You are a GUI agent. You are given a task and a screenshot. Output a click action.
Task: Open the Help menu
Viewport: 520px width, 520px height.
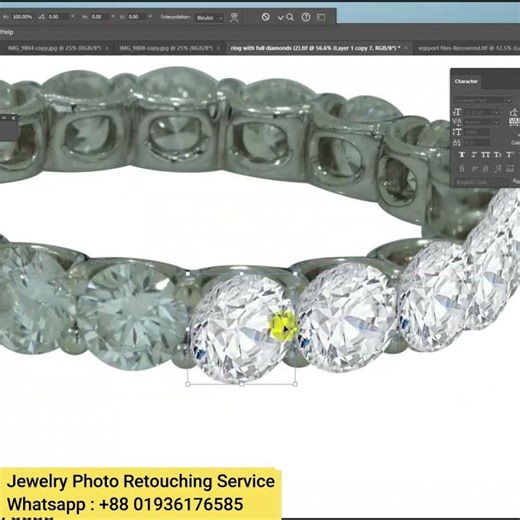(x=7, y=32)
